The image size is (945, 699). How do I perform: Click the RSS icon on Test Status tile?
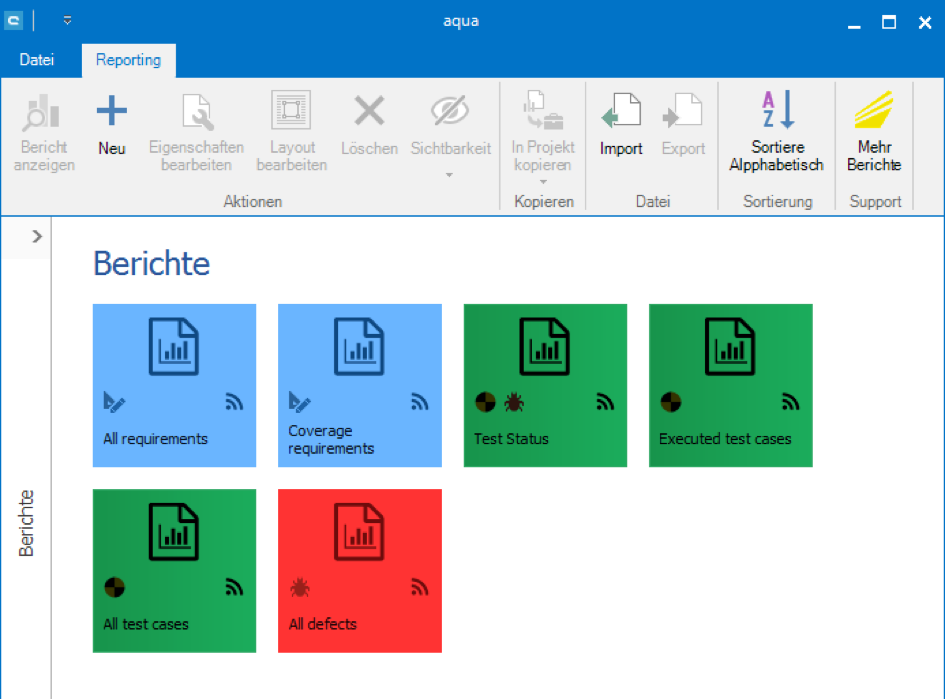pyautogui.click(x=605, y=402)
